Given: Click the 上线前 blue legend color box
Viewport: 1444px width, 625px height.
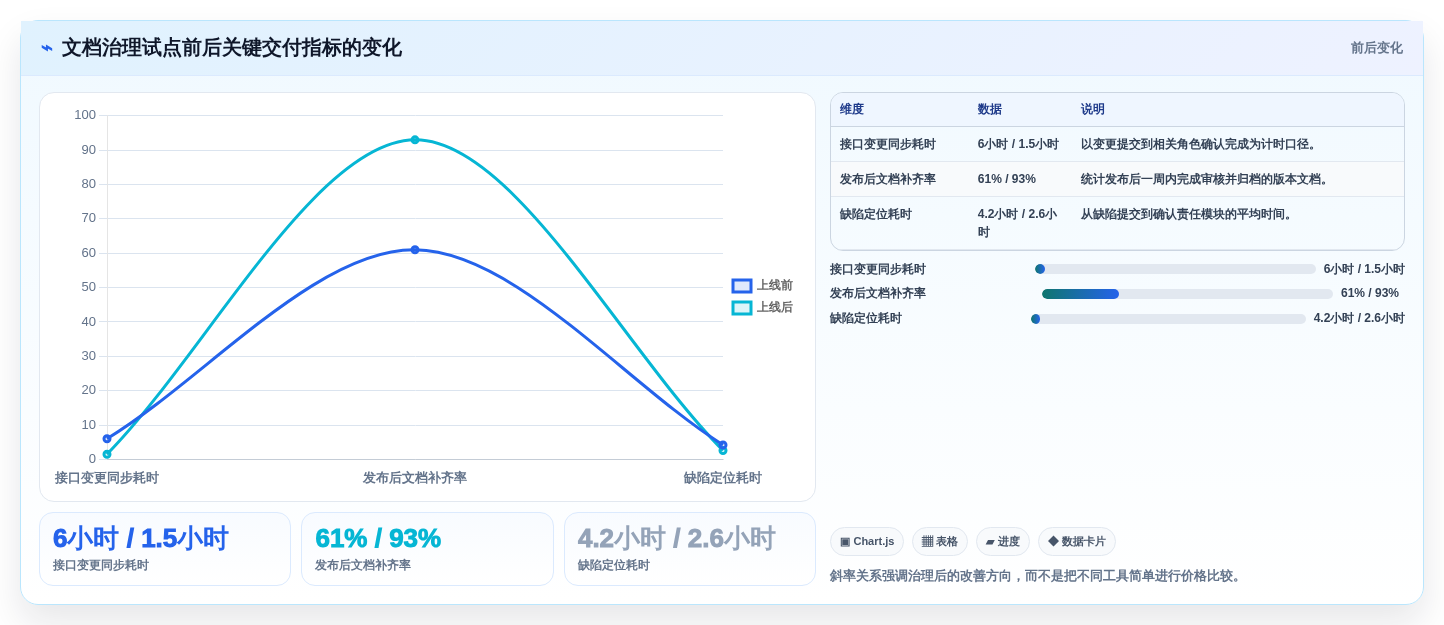Looking at the screenshot, I should point(742,286).
